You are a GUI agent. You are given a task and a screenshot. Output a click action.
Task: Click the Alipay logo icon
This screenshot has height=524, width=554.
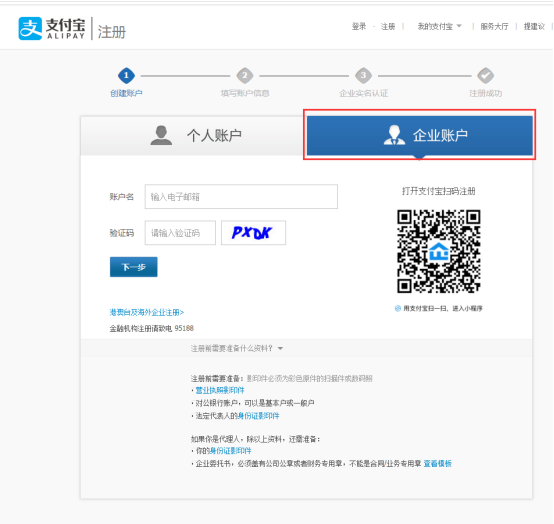tap(30, 28)
